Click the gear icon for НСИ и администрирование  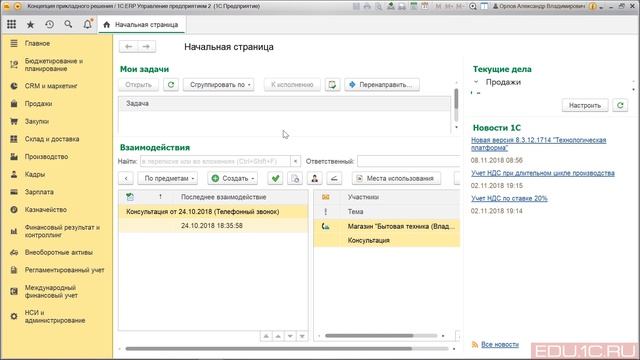coord(14,316)
